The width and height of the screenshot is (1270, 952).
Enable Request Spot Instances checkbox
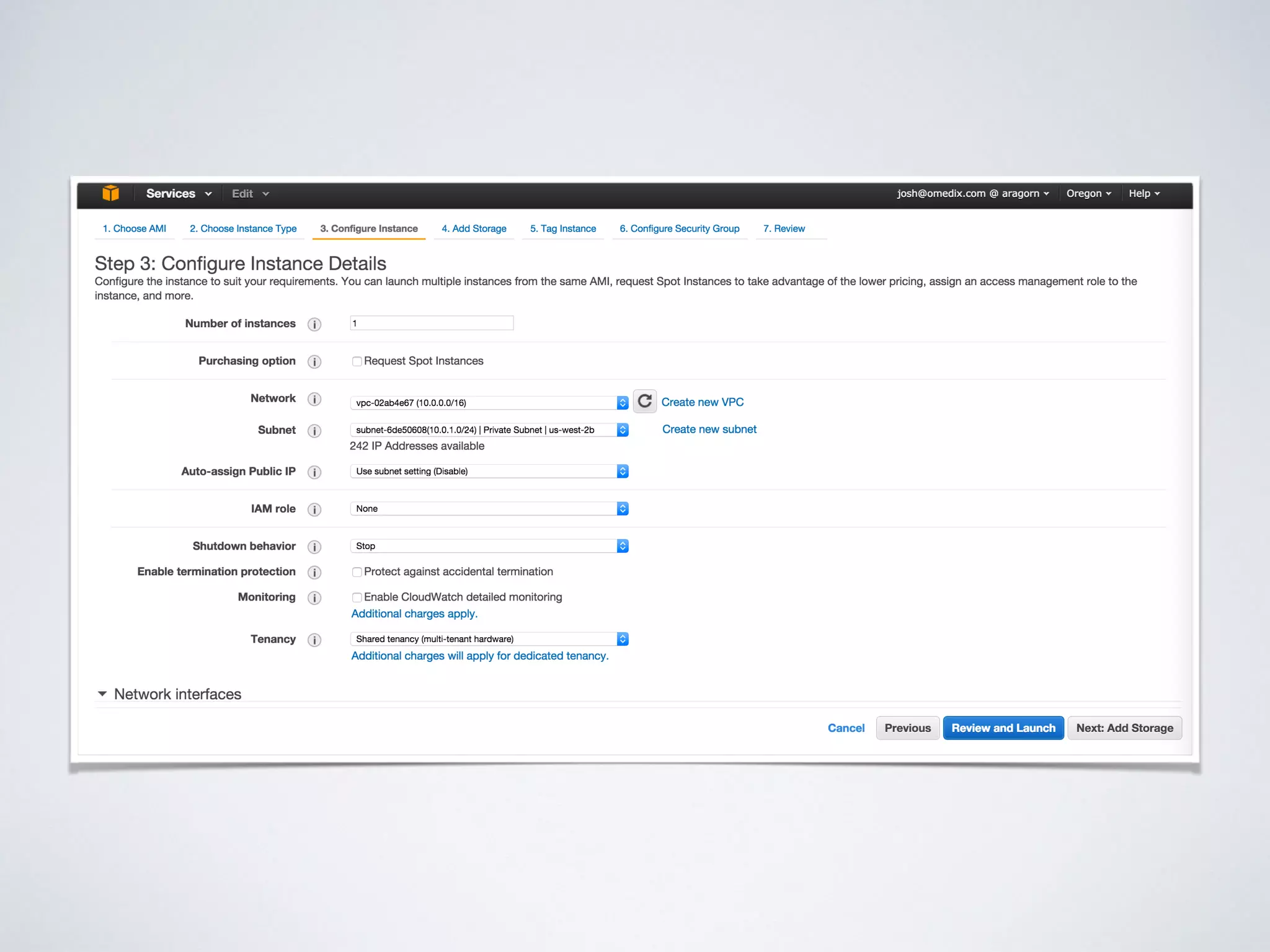point(357,361)
